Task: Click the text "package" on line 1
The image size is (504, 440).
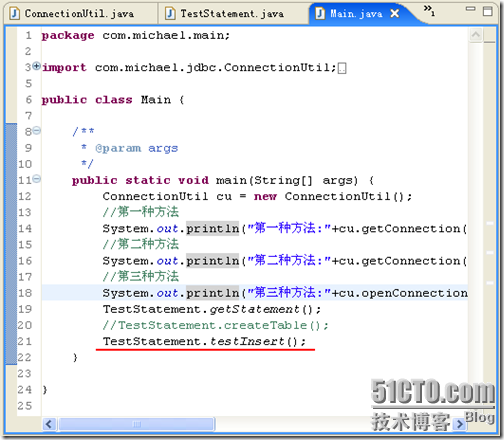Action: click(x=68, y=35)
